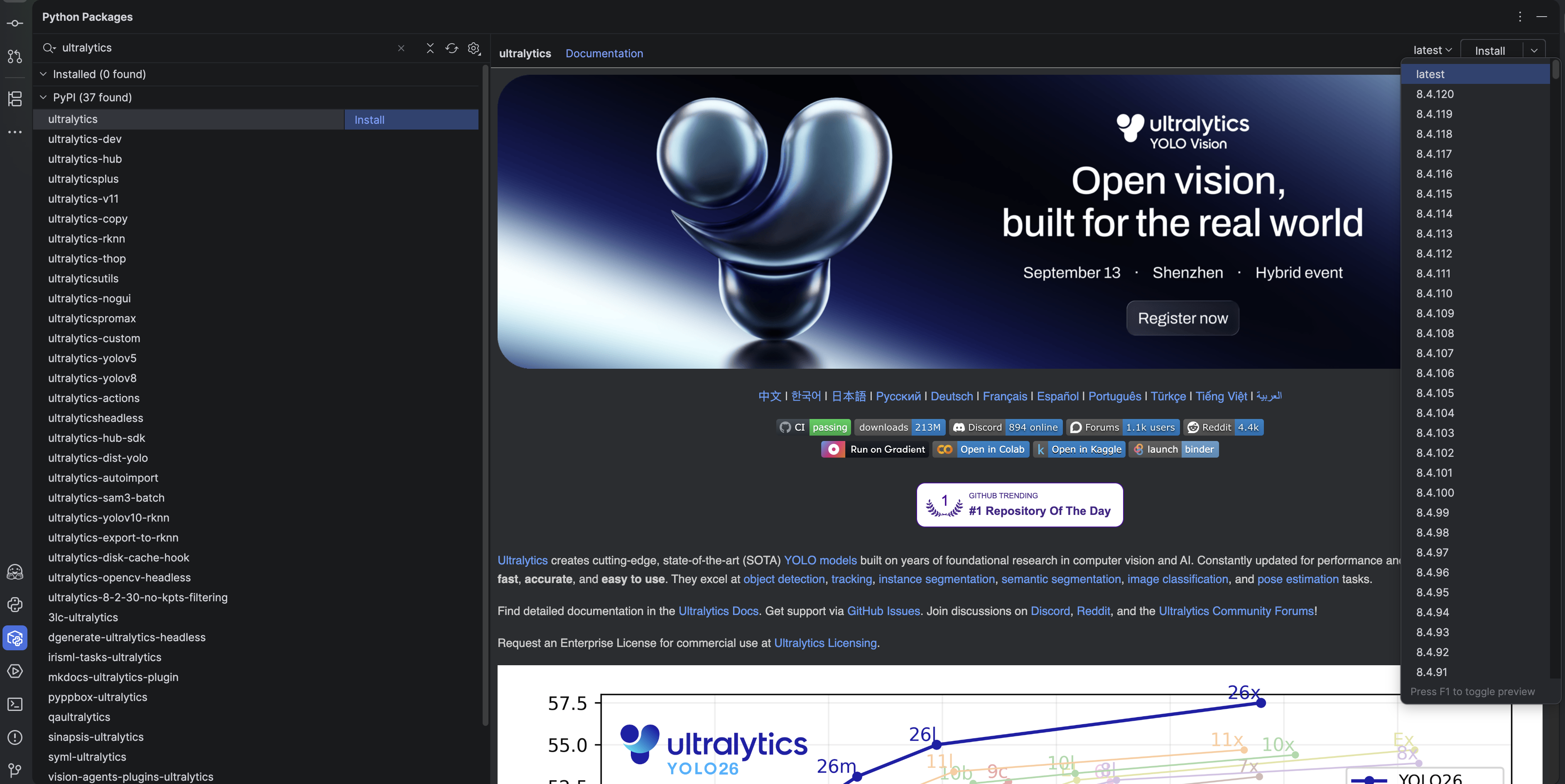Viewport: 1565px width, 784px height.
Task: Open the Discord 894 online badge
Action: tap(1006, 428)
